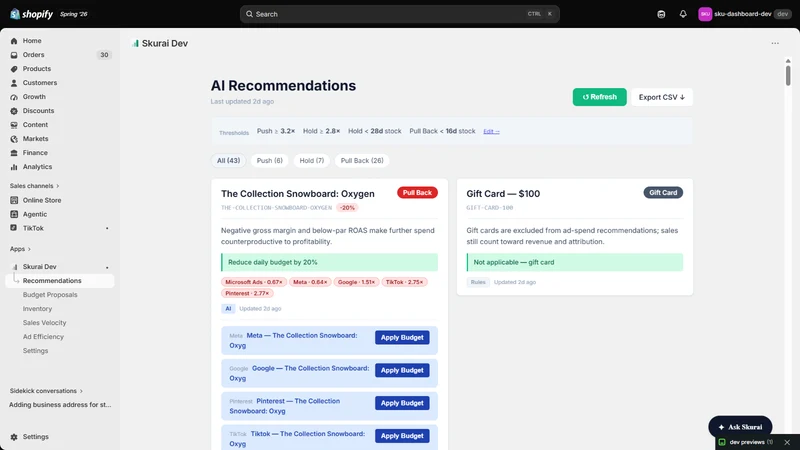Close the dev previews bar
This screenshot has width=800, height=450.
(x=787, y=442)
